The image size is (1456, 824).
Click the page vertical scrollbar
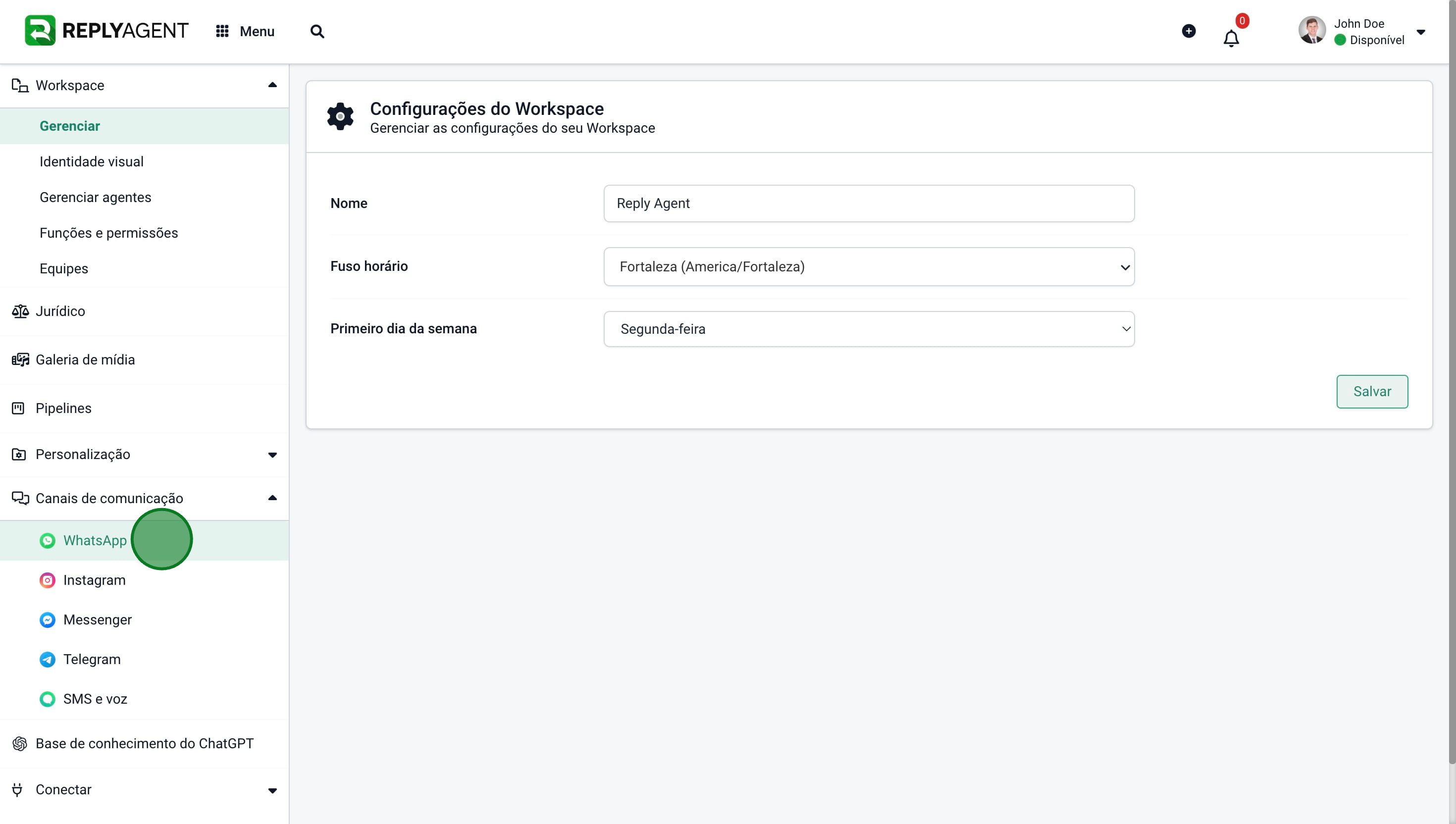[1452, 382]
